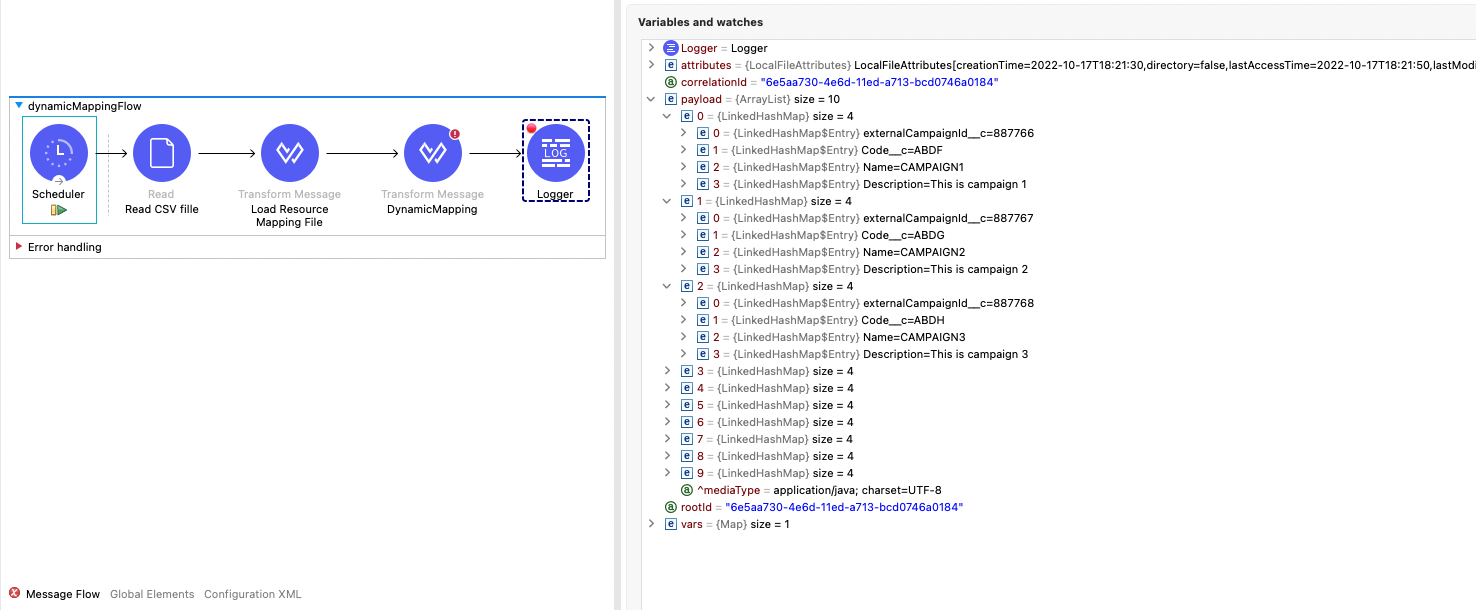The image size is (1476, 610).
Task: Switch to the Global Elements tab
Action: tap(151, 593)
